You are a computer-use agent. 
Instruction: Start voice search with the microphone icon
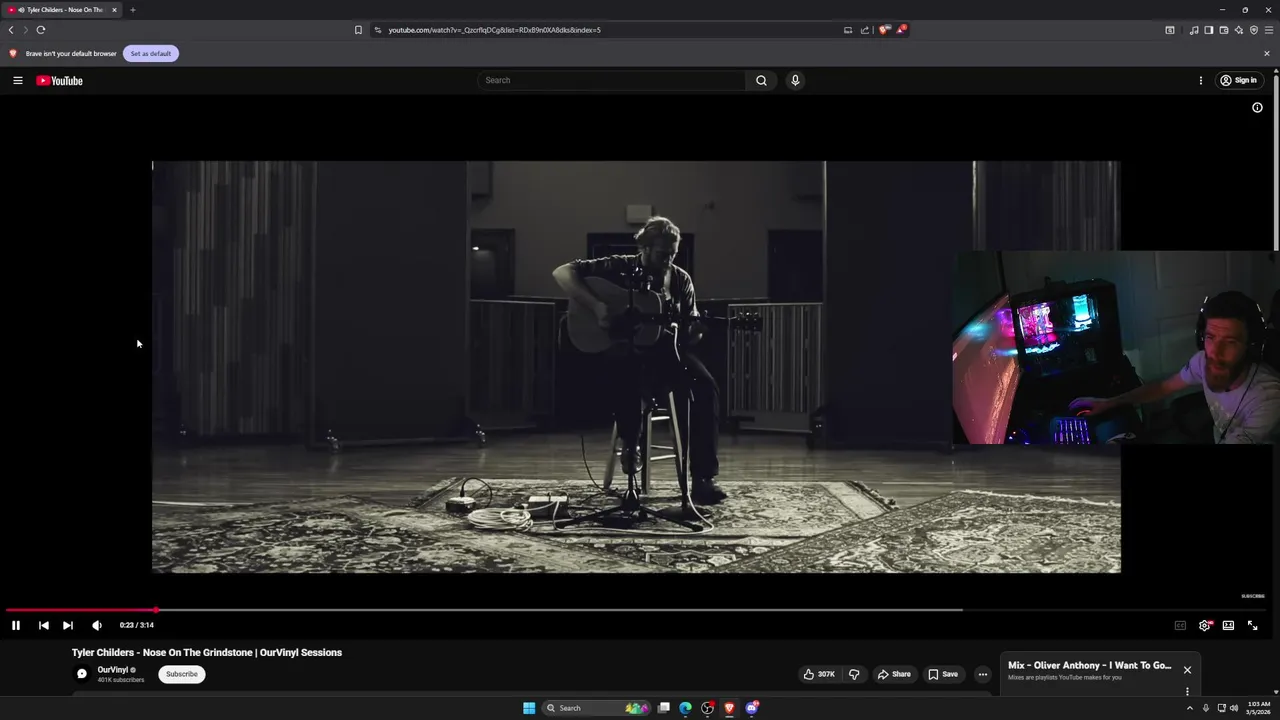795,80
